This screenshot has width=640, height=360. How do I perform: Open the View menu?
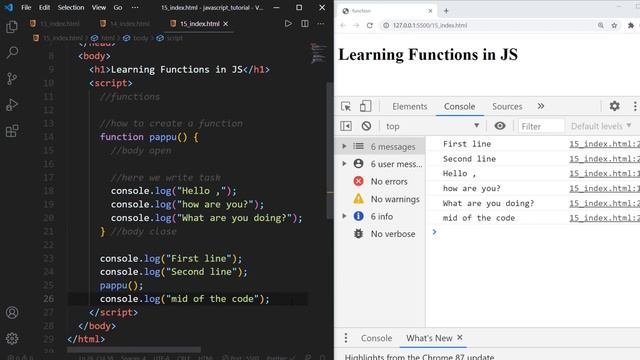click(x=99, y=7)
